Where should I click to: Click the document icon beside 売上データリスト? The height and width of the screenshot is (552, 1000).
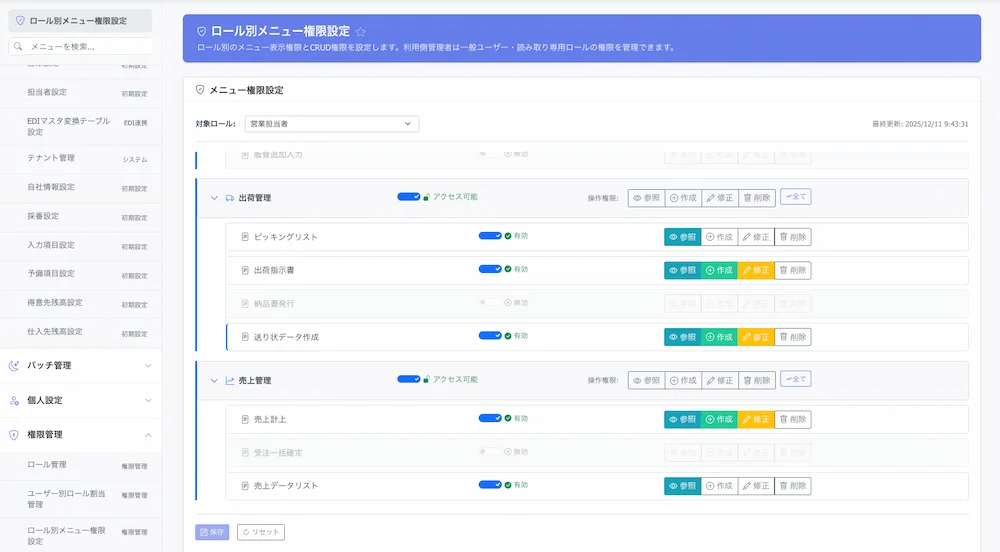pyautogui.click(x=245, y=486)
